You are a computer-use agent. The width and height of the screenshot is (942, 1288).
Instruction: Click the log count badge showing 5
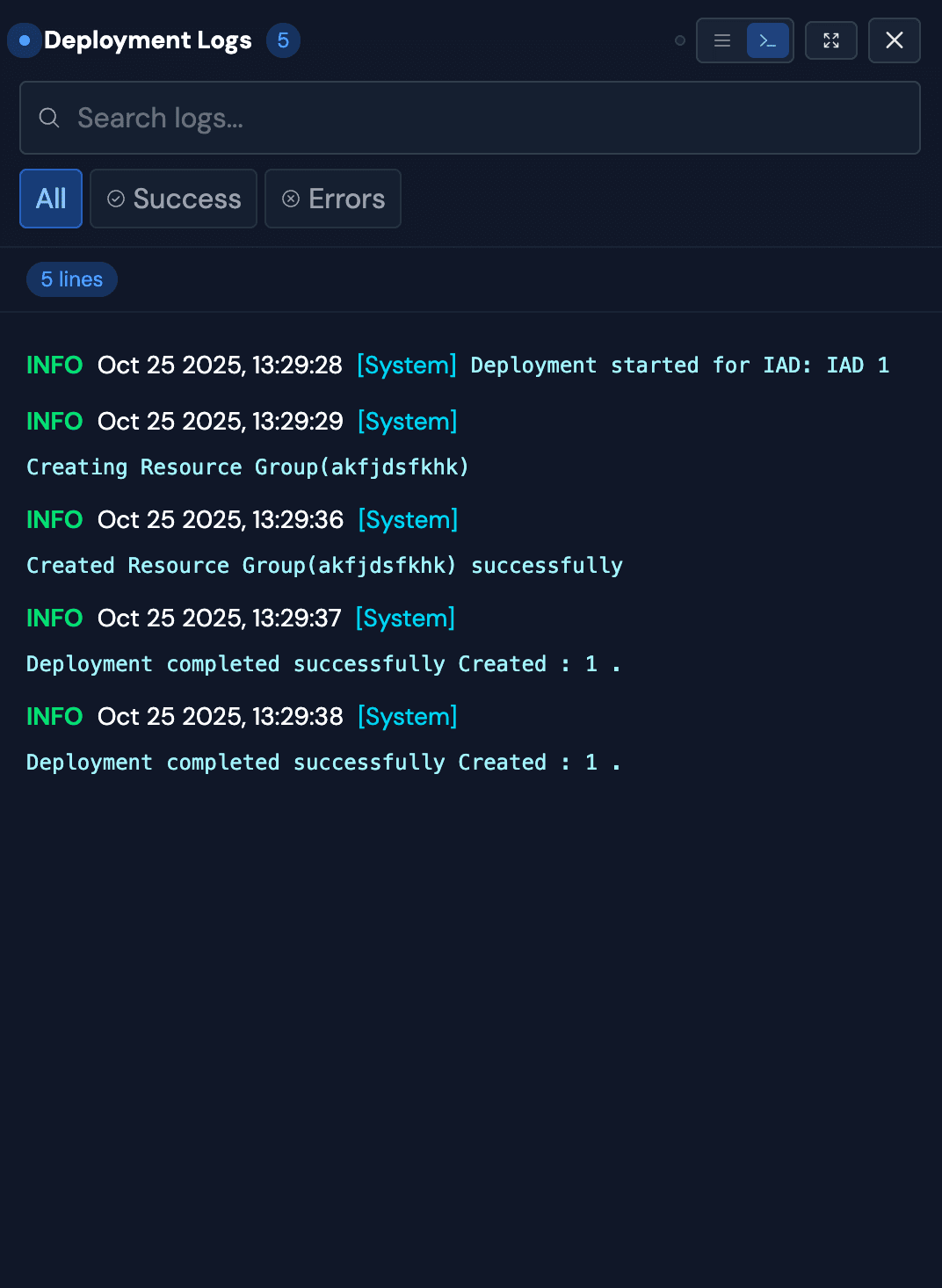pos(282,40)
